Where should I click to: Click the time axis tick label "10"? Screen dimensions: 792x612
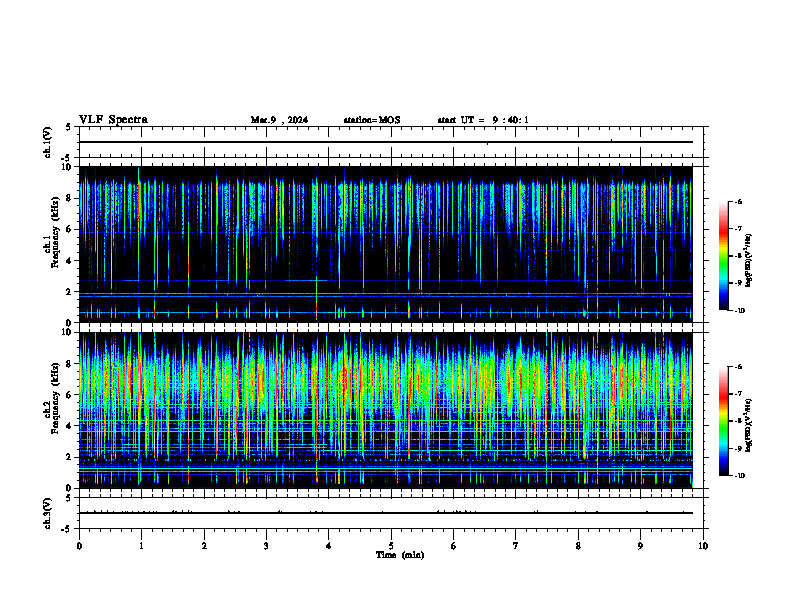click(x=703, y=546)
